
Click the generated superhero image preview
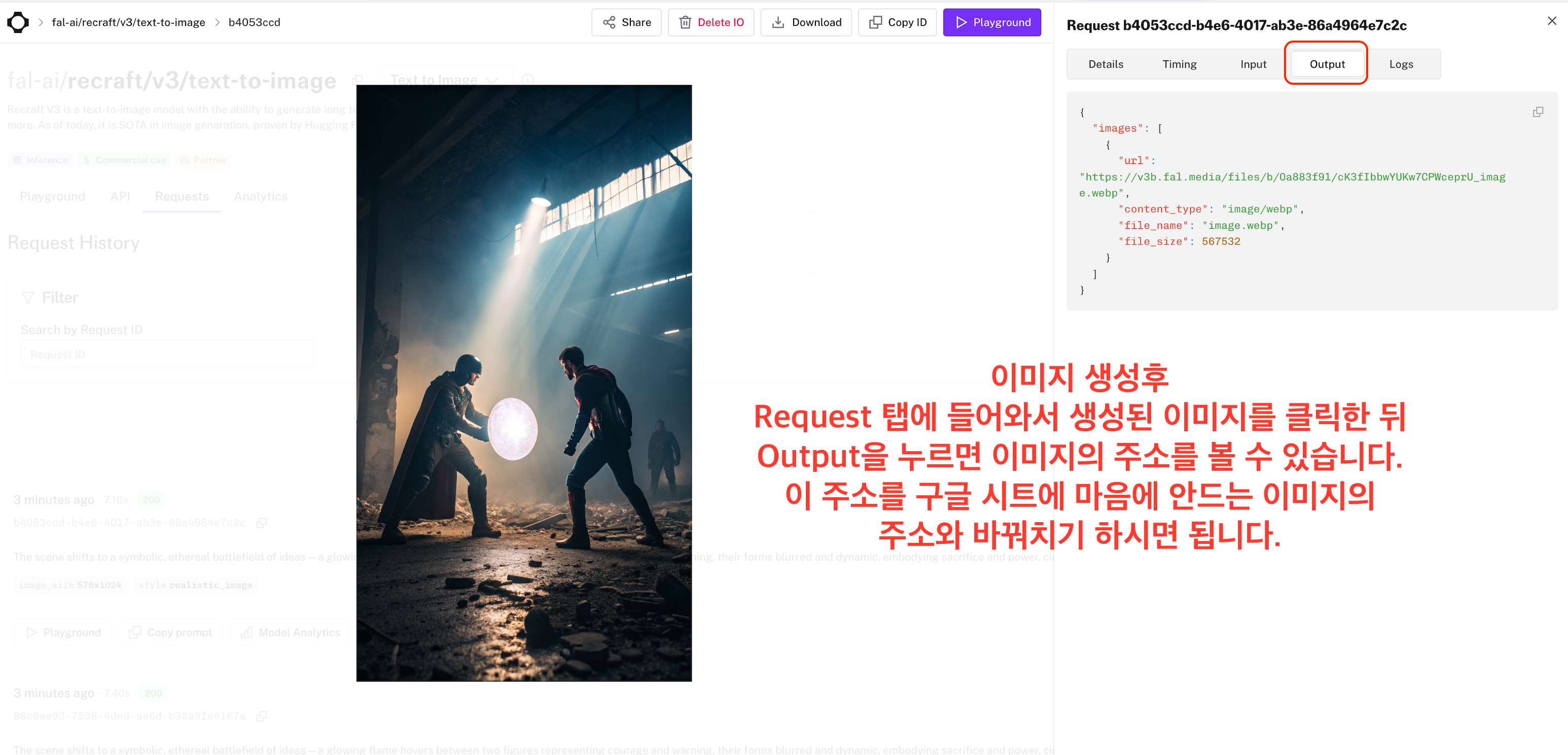click(523, 383)
